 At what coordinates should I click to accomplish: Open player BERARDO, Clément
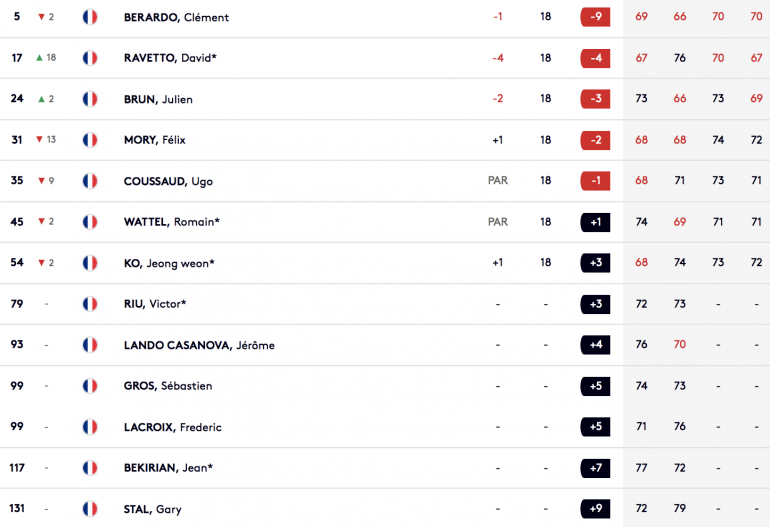coord(176,17)
